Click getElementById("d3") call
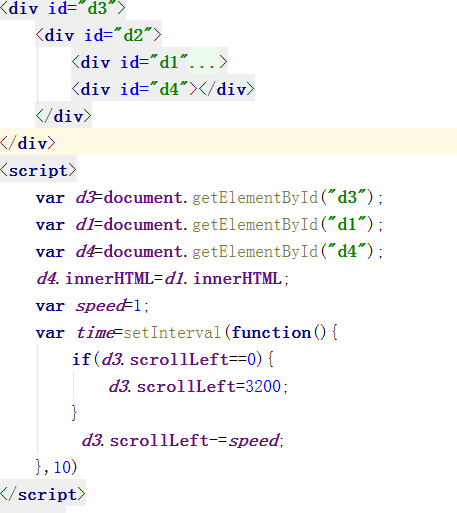Image resolution: width=457 pixels, height=513 pixels. [x=283, y=197]
